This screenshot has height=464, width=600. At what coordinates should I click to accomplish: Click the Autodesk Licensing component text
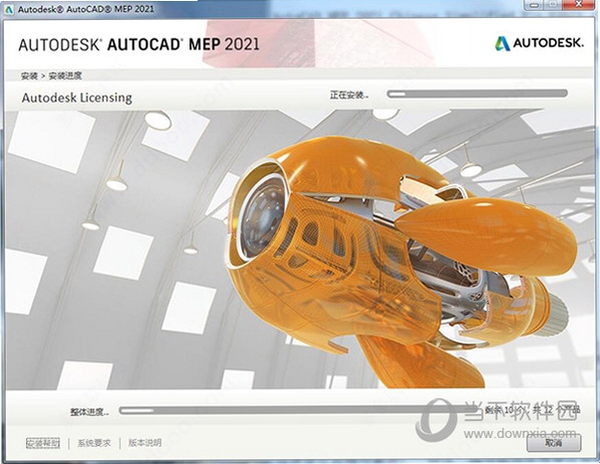(77, 98)
